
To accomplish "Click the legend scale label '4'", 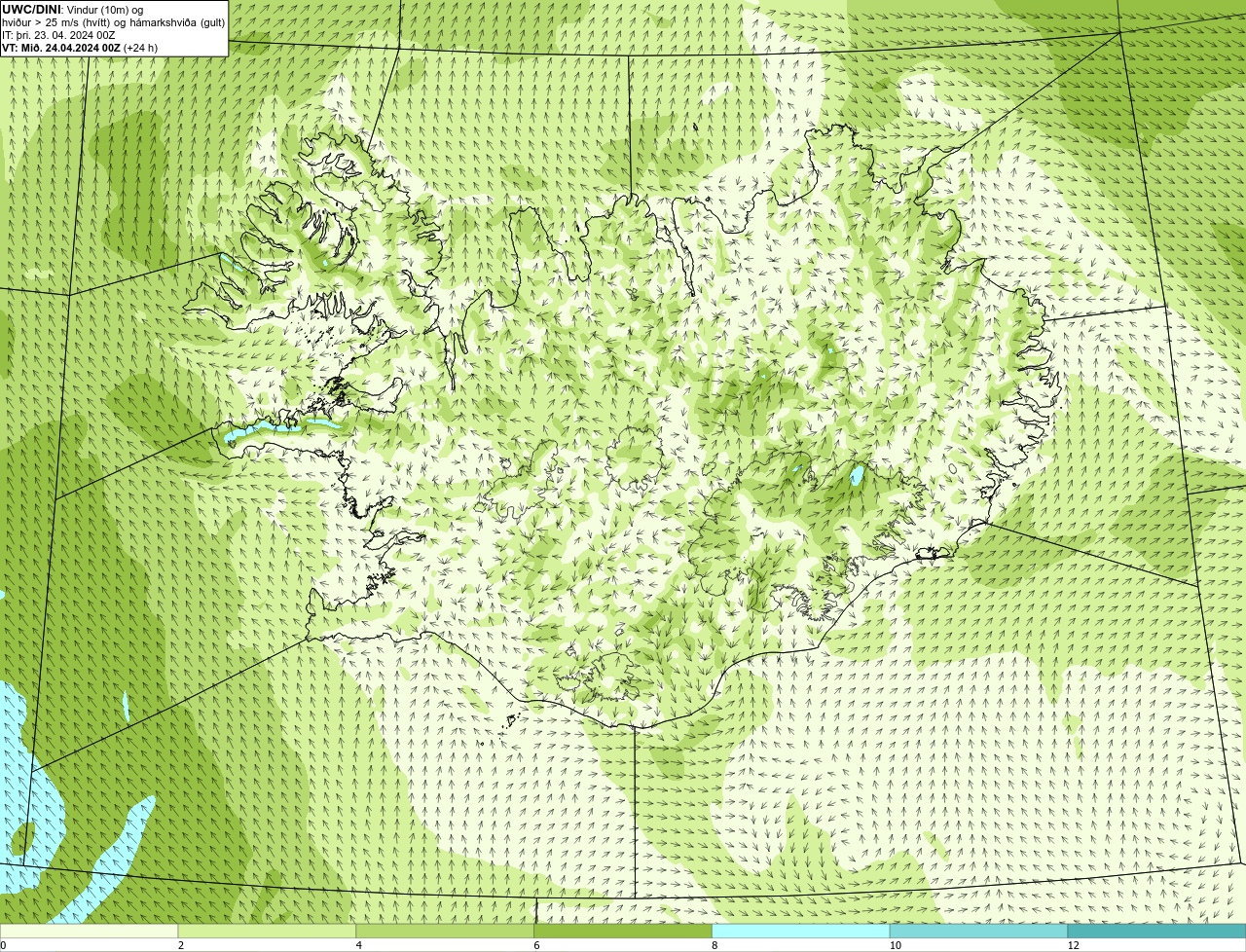I will [x=359, y=945].
